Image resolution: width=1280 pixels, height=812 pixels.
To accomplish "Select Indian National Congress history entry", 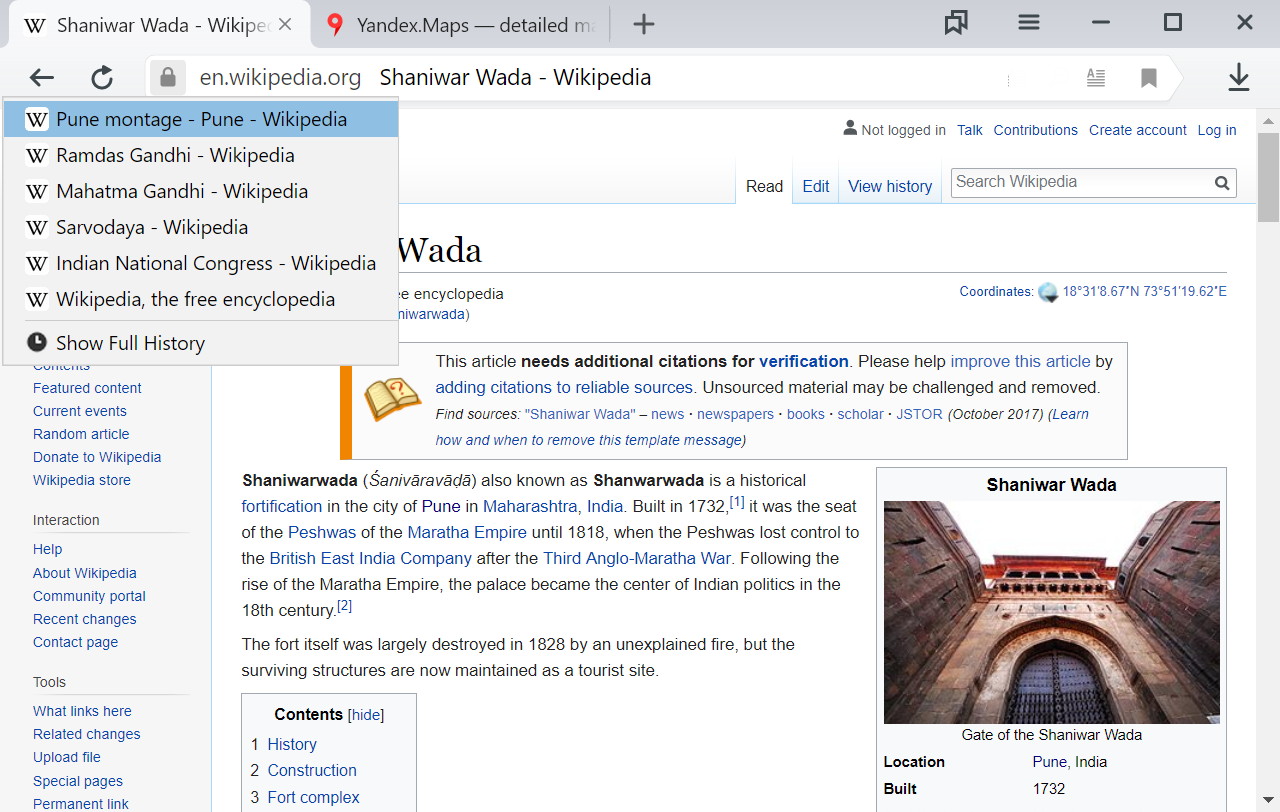I will (201, 263).
